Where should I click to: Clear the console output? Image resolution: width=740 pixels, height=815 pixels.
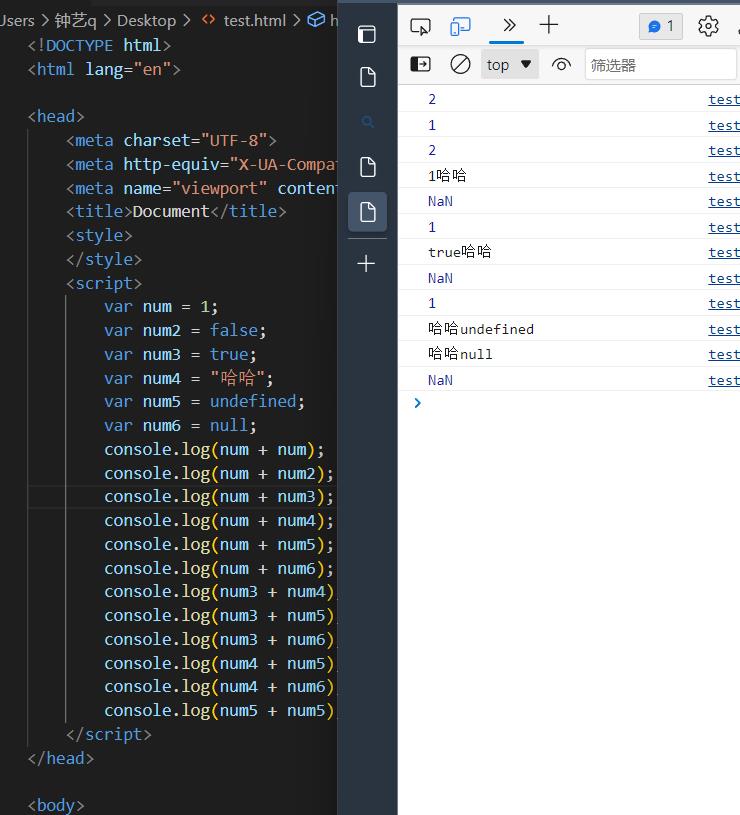(460, 64)
